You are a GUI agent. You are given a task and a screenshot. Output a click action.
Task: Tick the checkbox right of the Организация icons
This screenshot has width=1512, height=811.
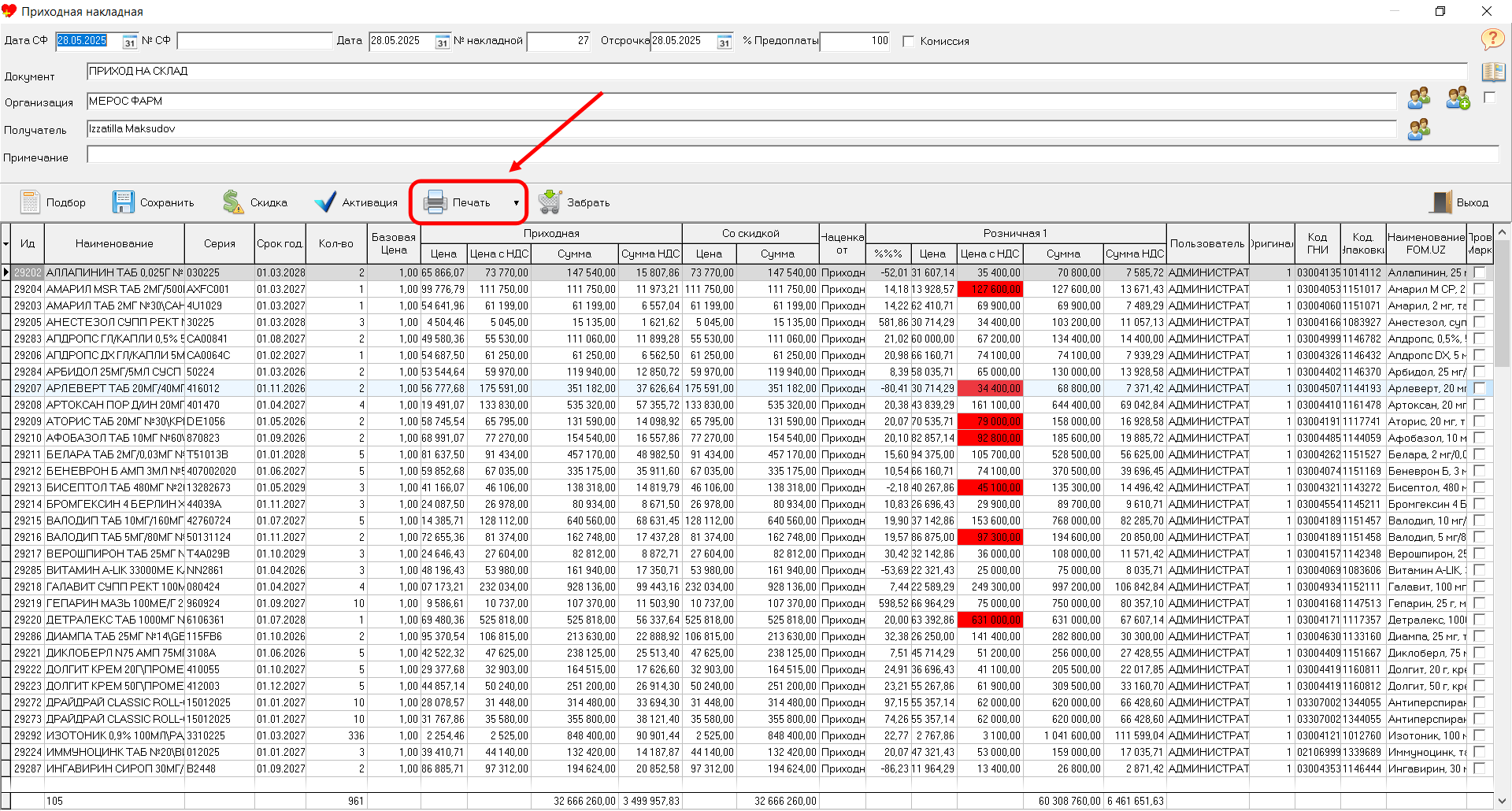click(x=1489, y=98)
